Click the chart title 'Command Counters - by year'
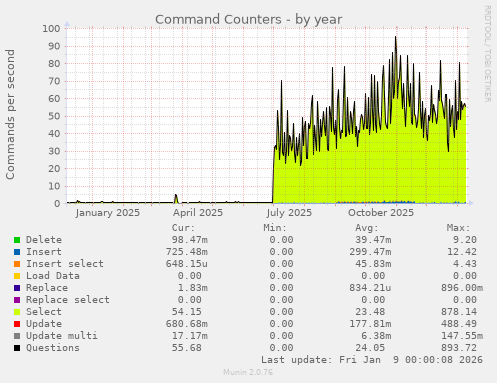Viewport: 497px width, 383px height. (249, 20)
